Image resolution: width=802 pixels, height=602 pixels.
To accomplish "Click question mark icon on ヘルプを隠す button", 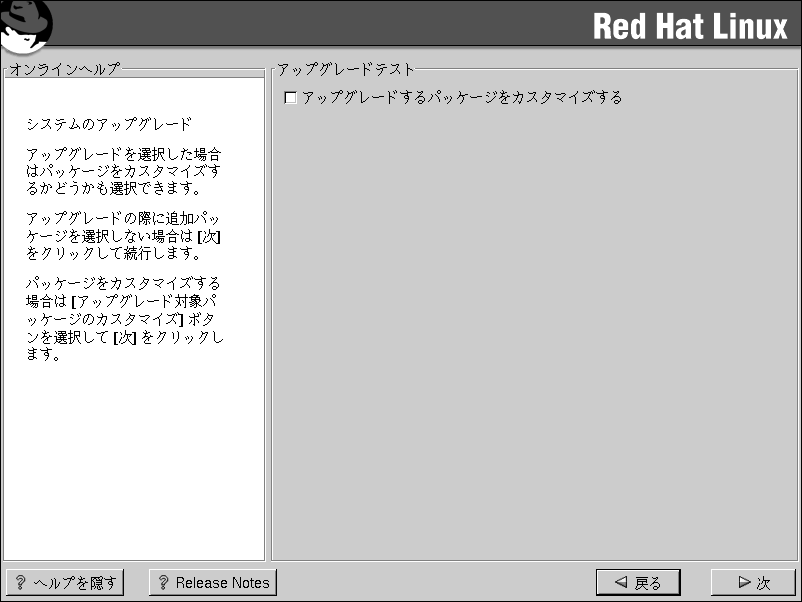I will 20,583.
